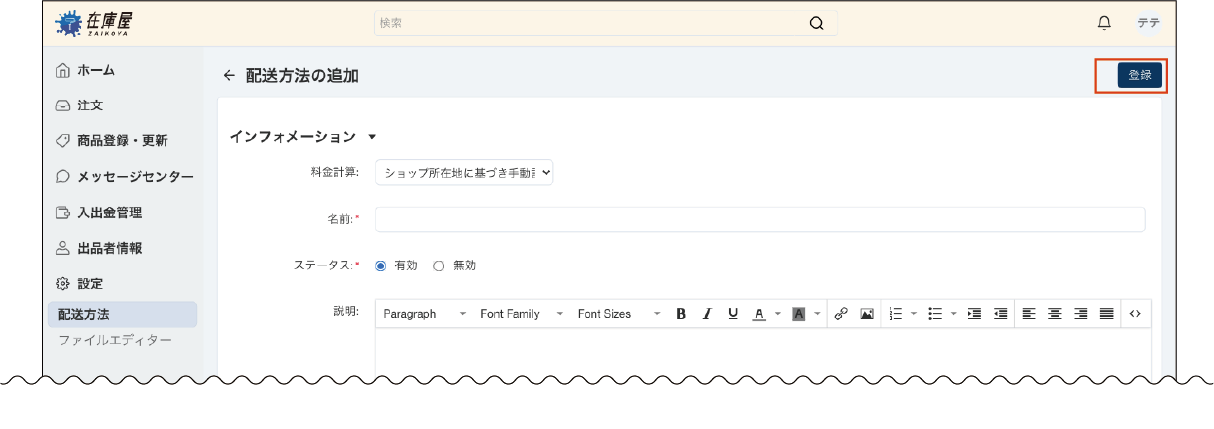The image size is (1214, 429).
Task: Open 商品登録・更新 in the sidebar
Action: pos(122,141)
